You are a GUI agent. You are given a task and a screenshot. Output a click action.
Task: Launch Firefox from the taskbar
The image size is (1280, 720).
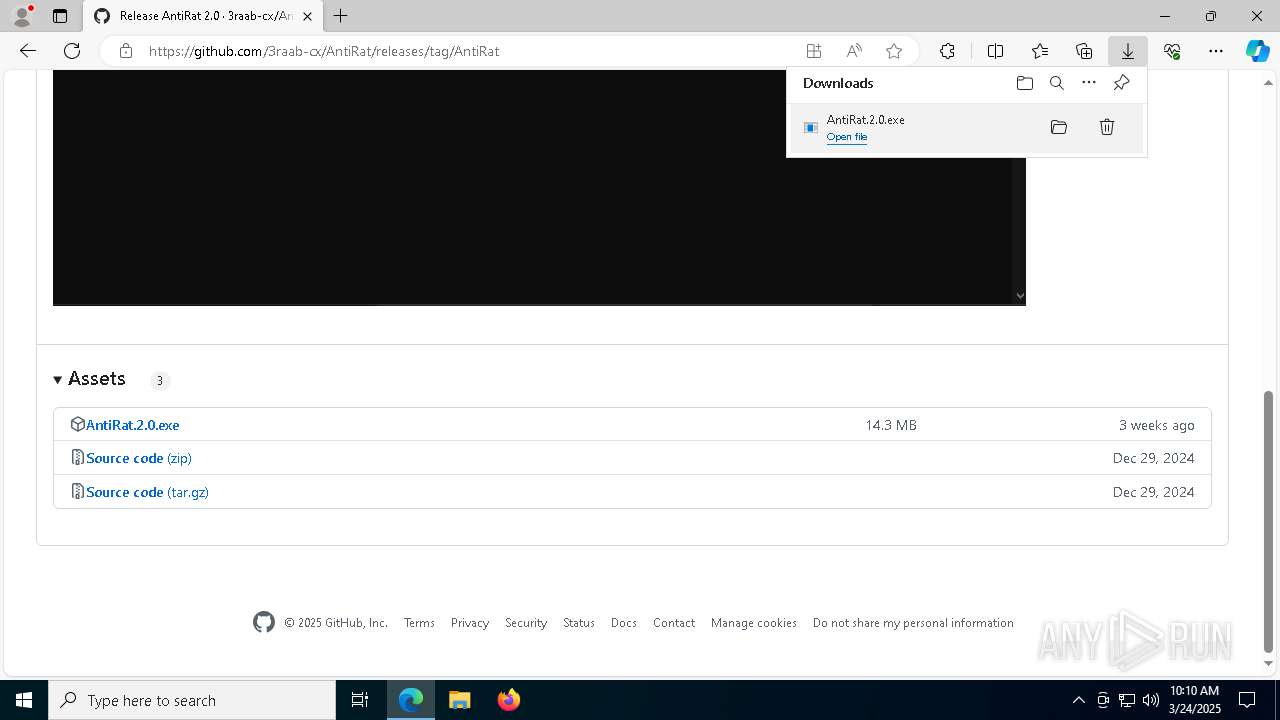tap(508, 700)
